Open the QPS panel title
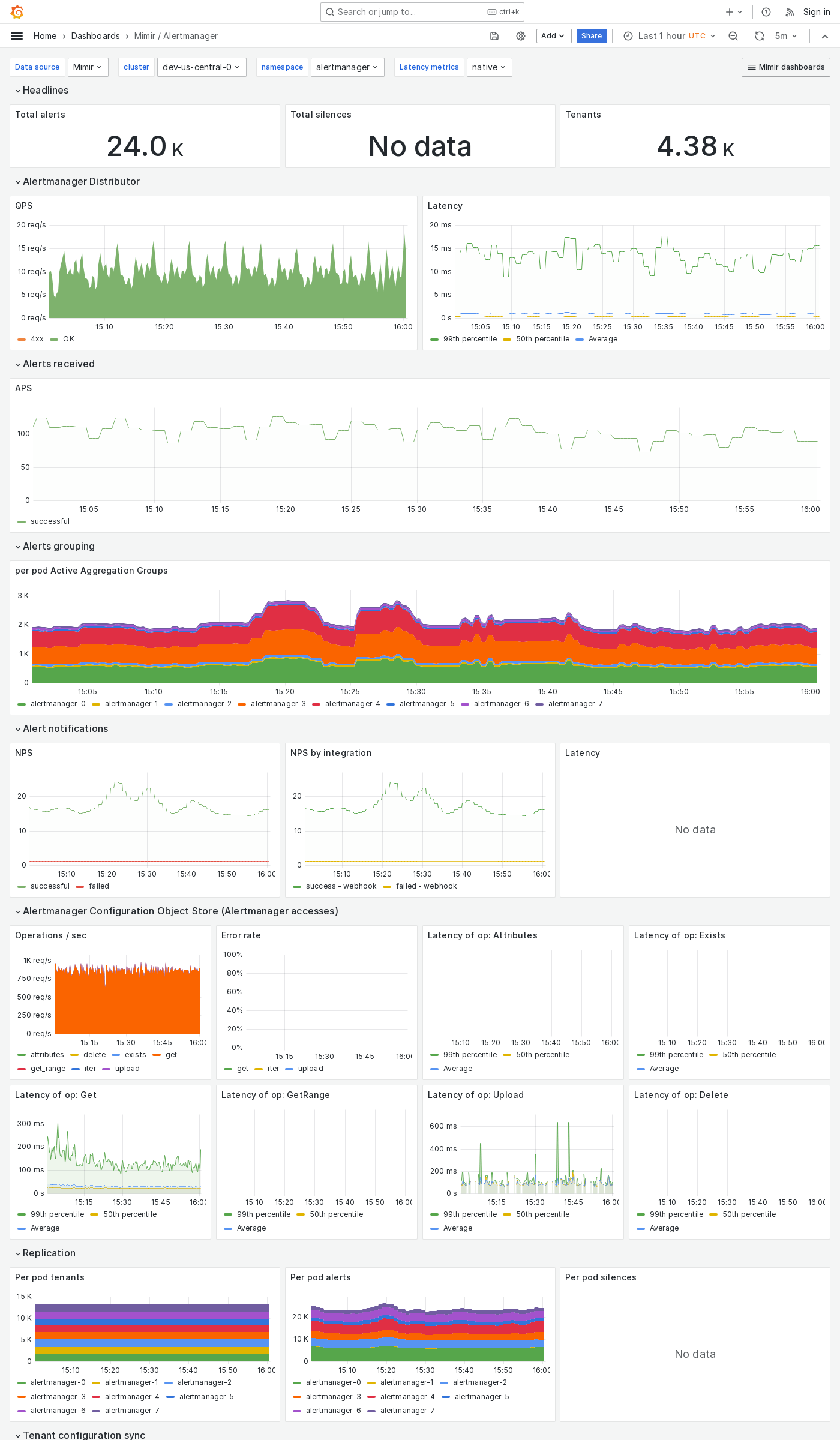 (x=24, y=206)
